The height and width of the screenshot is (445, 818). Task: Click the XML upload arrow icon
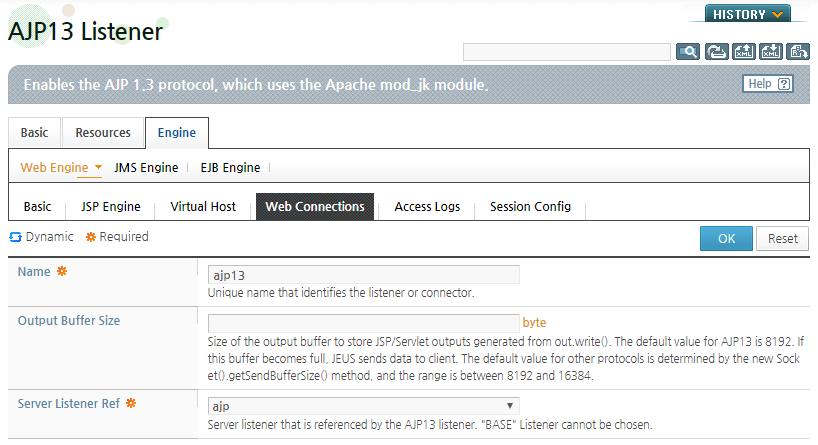[x=743, y=52]
